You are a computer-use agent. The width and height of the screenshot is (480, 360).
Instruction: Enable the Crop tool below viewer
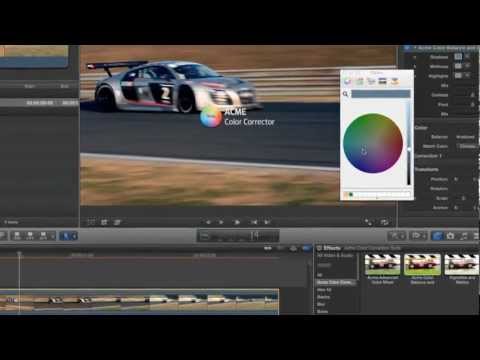(104, 222)
